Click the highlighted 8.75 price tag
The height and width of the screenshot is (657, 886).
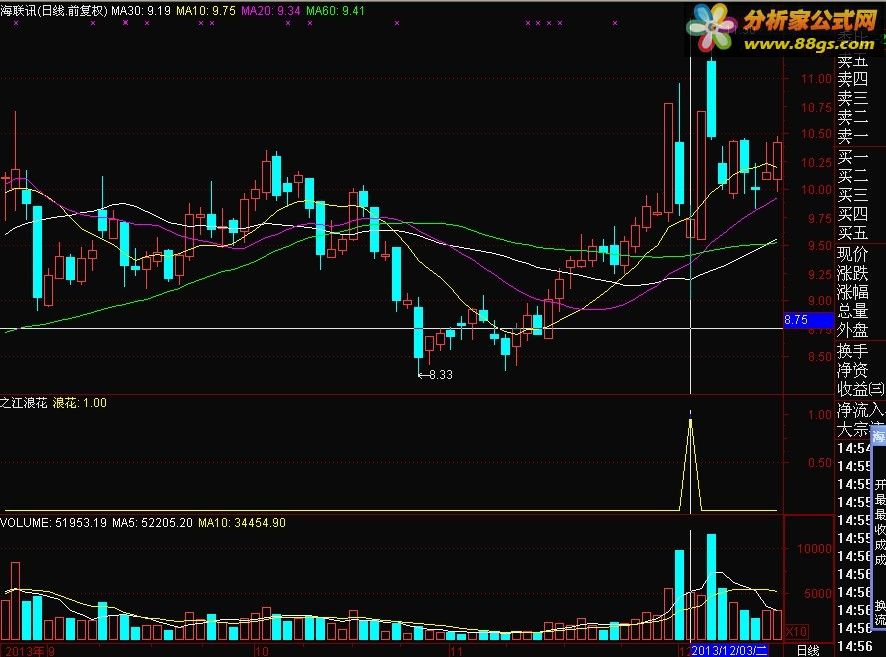pos(809,320)
